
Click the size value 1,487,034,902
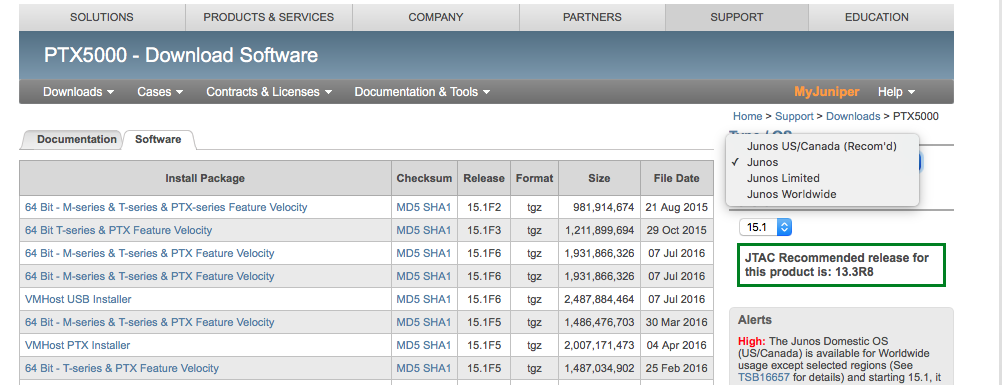point(599,368)
